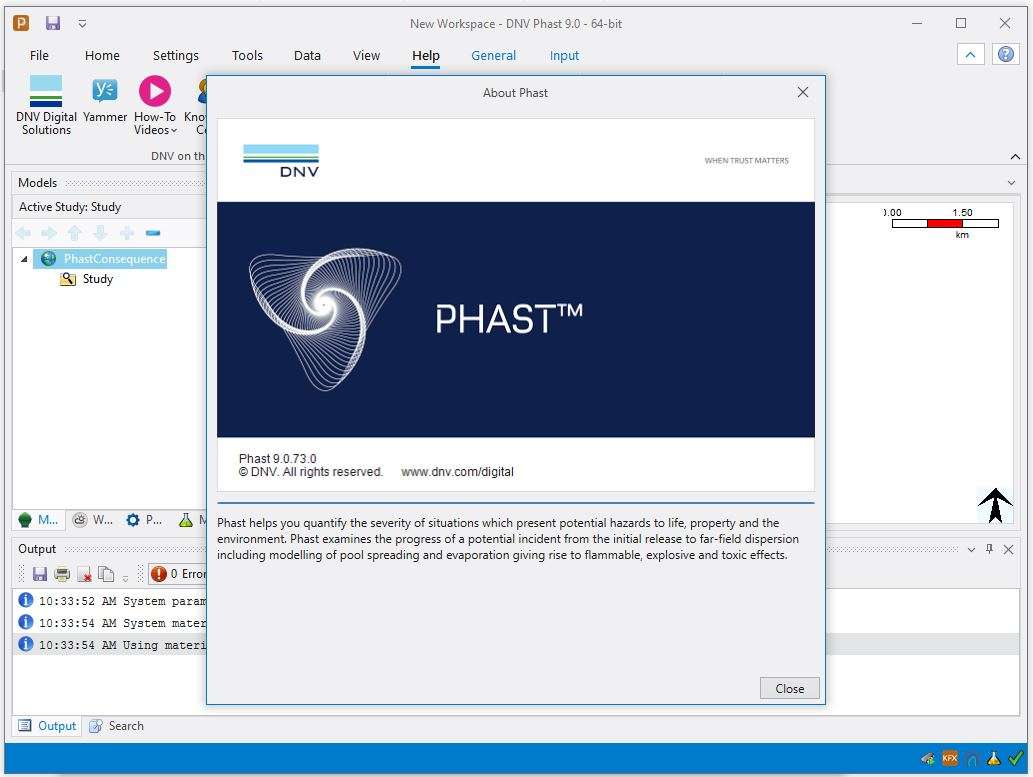Print the output log
Viewport: 1033px width, 777px height.
(62, 574)
